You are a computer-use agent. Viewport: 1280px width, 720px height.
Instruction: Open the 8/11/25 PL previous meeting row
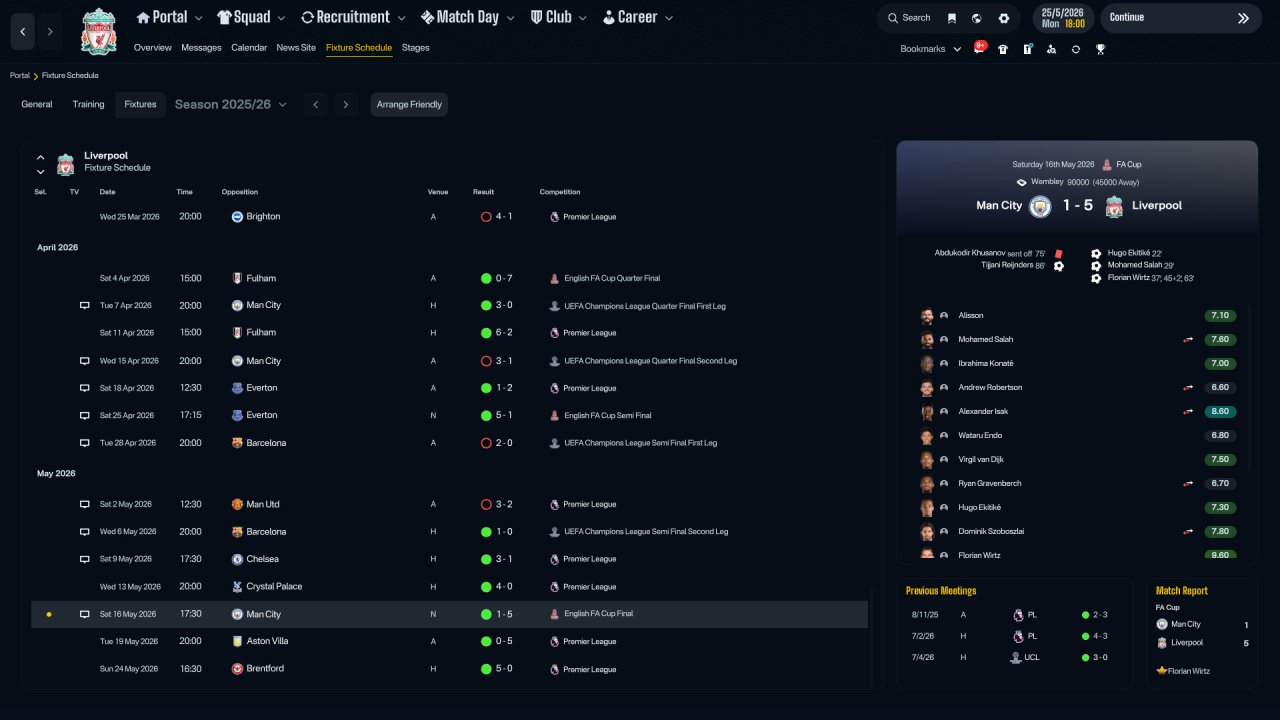[1014, 615]
